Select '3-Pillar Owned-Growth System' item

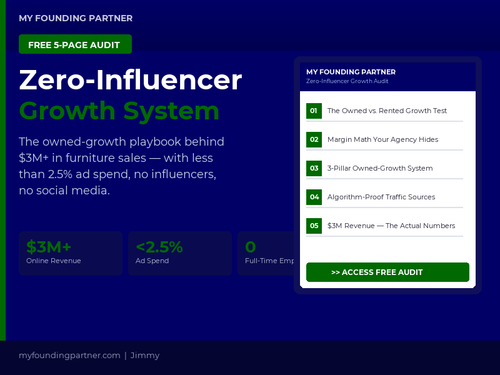point(380,168)
